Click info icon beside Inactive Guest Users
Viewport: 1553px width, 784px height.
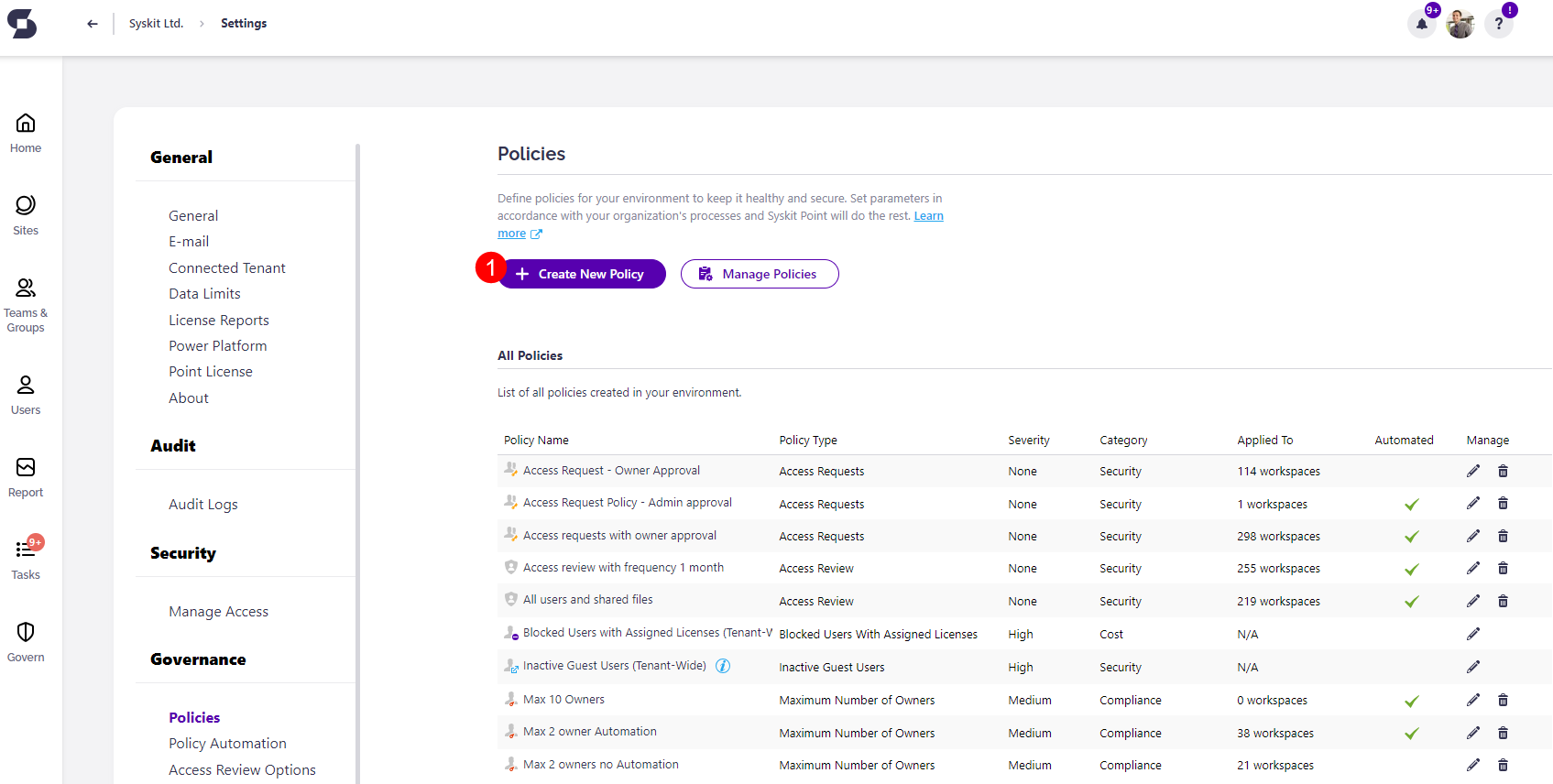tap(723, 666)
